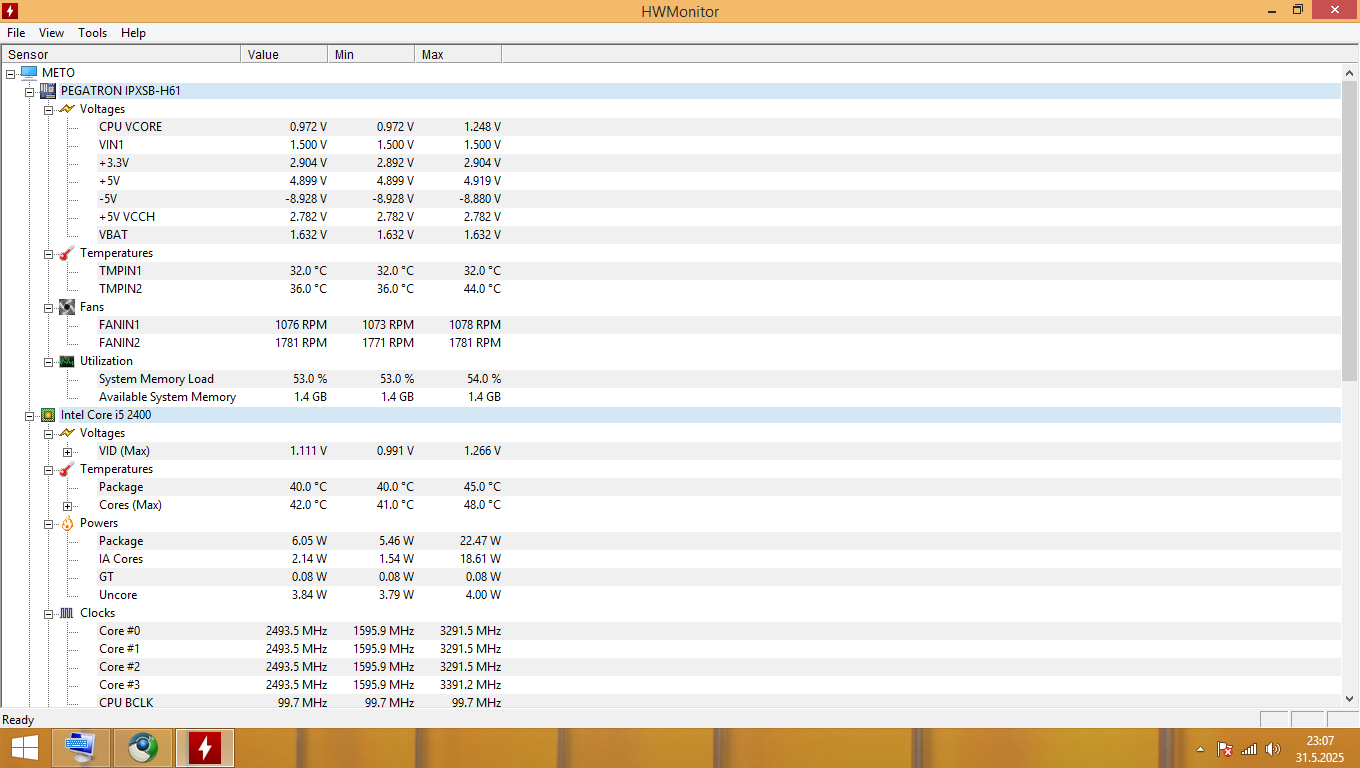Select the VBAT row
Screen dimensions: 1360x768
(671, 235)
